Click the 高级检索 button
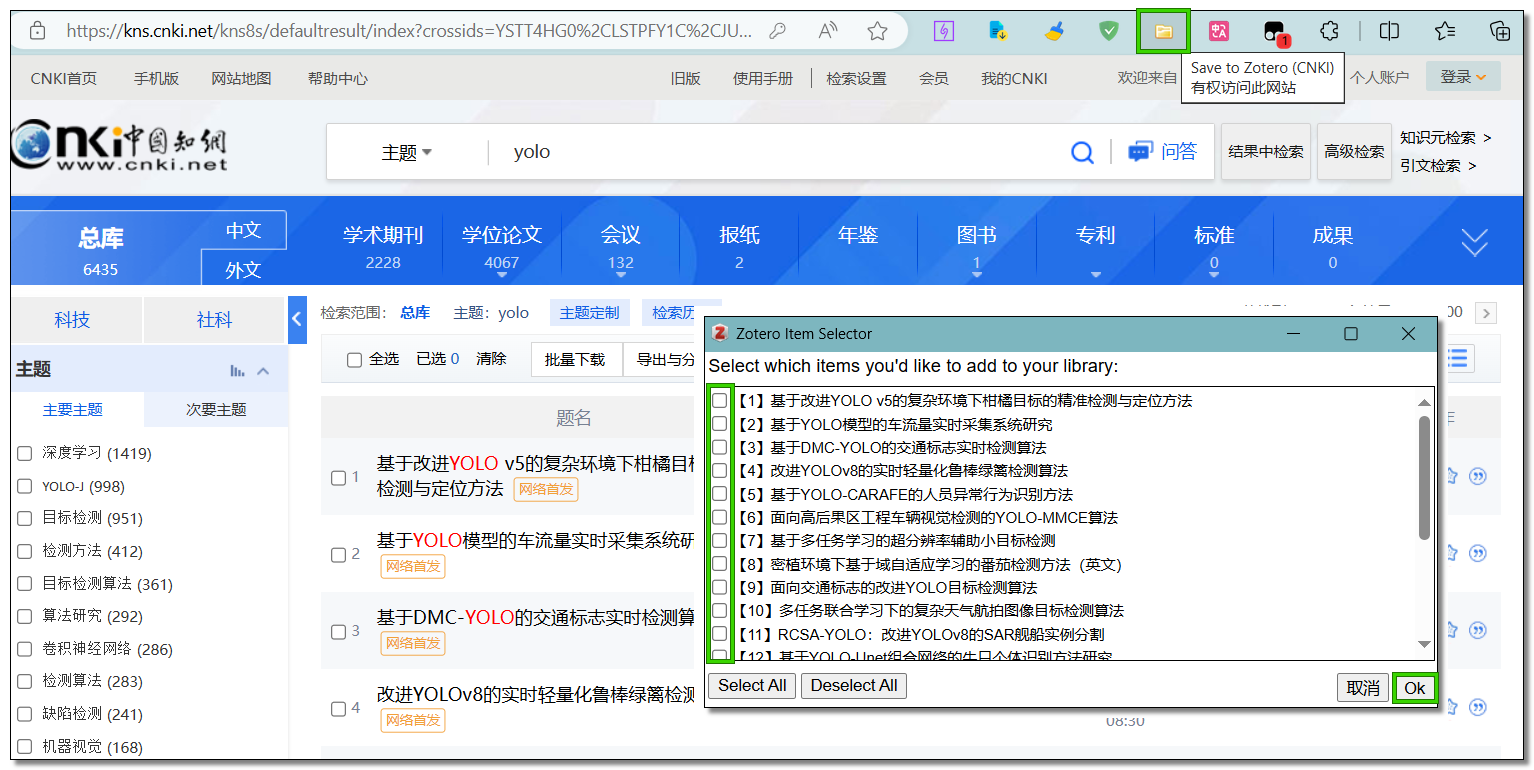The image size is (1534, 770). click(1354, 152)
